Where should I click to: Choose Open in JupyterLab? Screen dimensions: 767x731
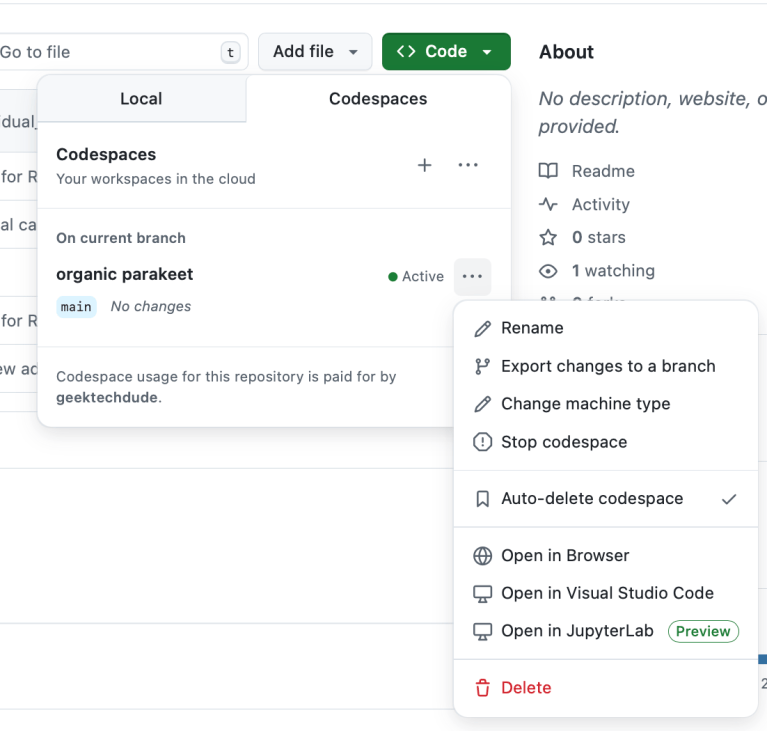coord(606,631)
